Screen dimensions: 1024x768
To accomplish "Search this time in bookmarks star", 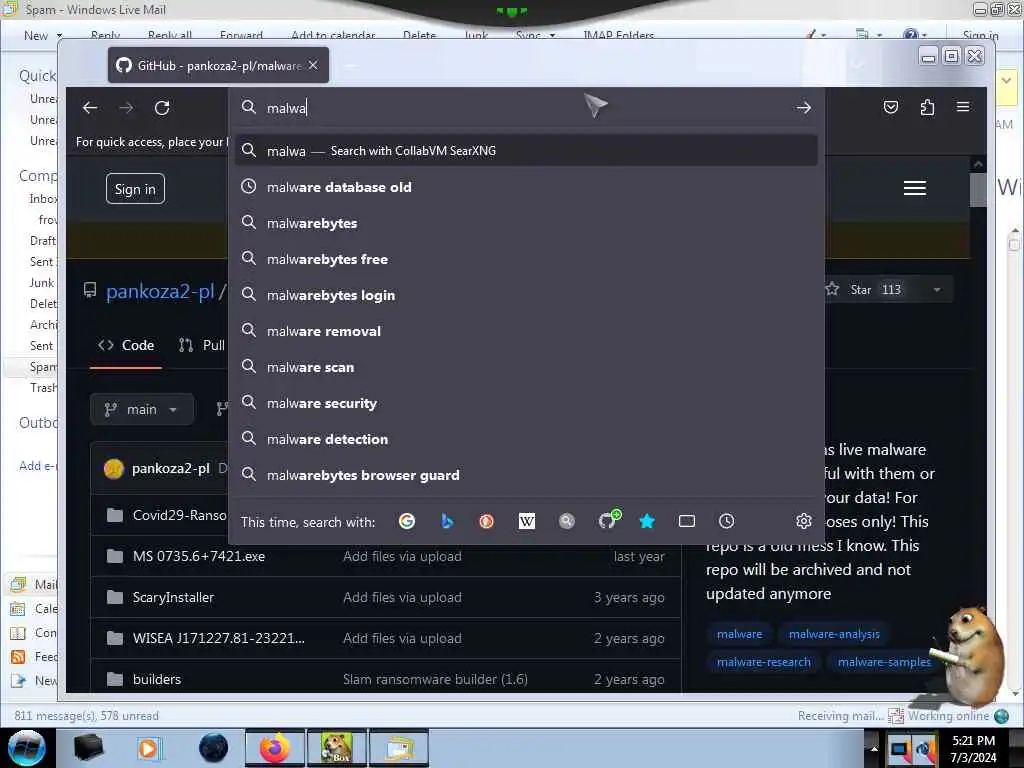I will pos(647,521).
